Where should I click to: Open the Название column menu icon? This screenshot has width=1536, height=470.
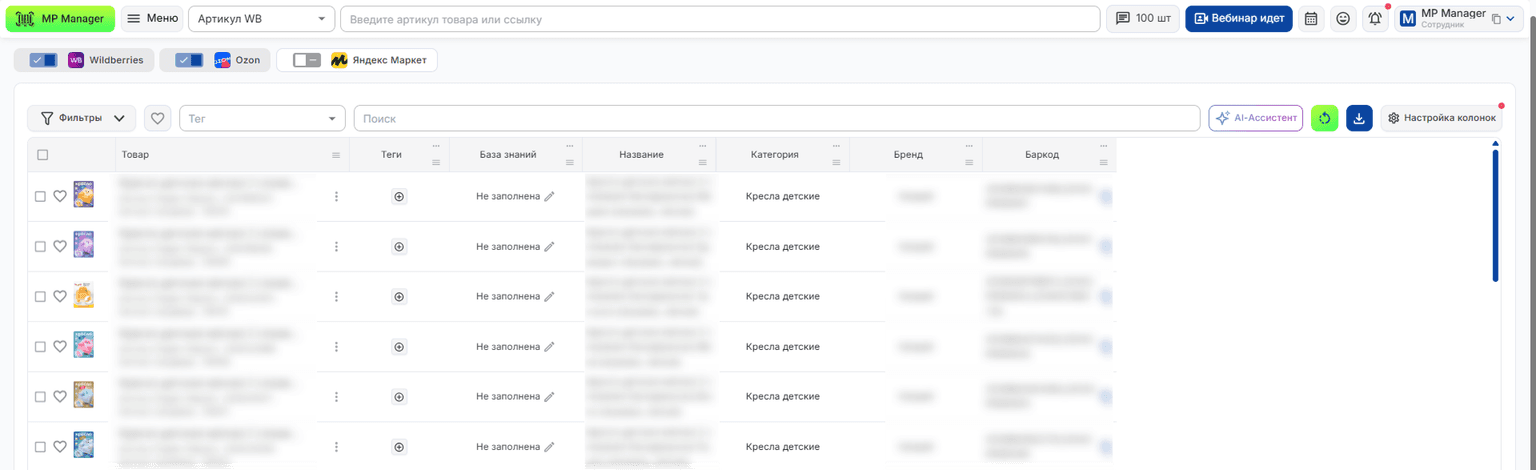pyautogui.click(x=703, y=162)
